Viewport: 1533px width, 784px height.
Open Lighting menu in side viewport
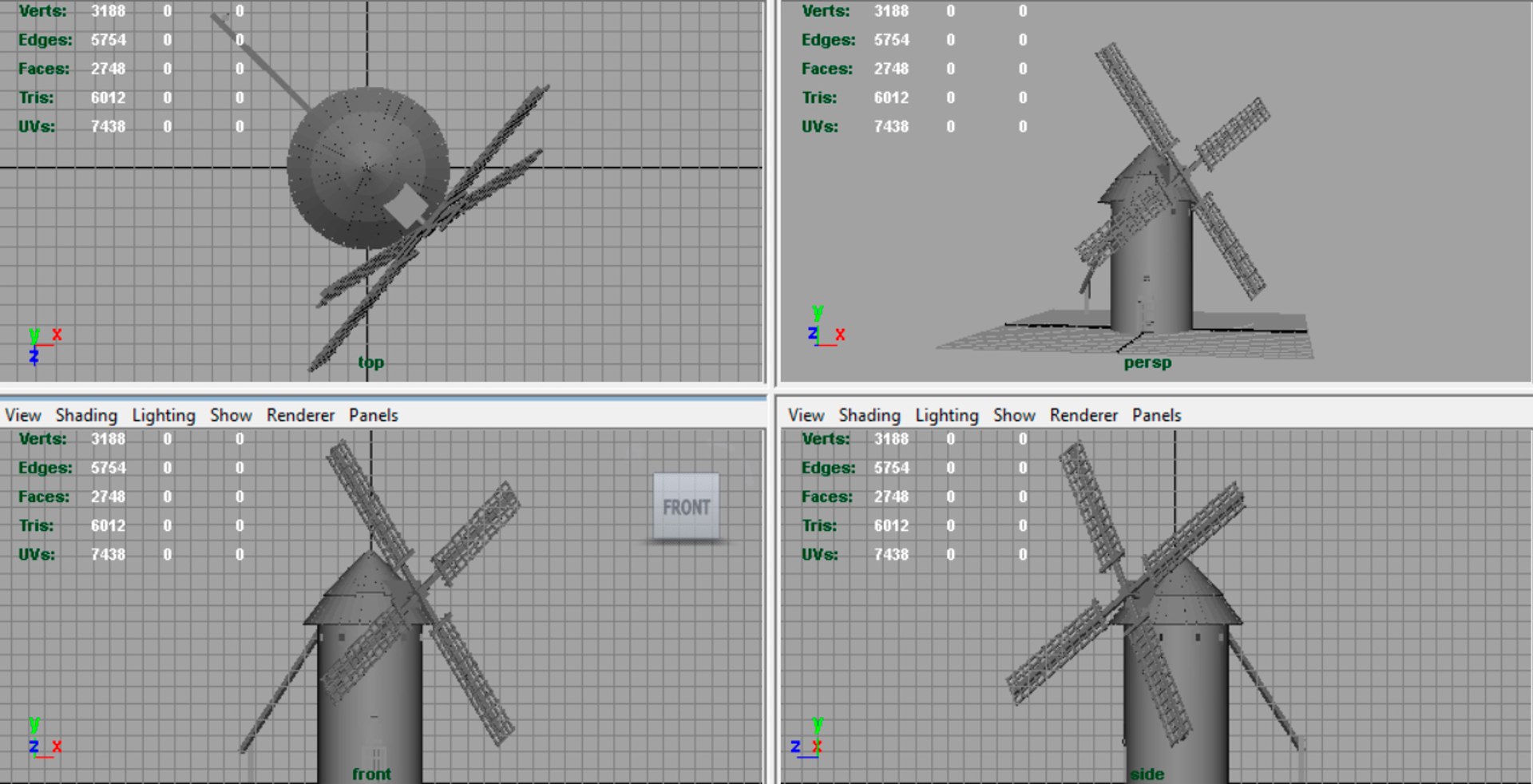(947, 415)
